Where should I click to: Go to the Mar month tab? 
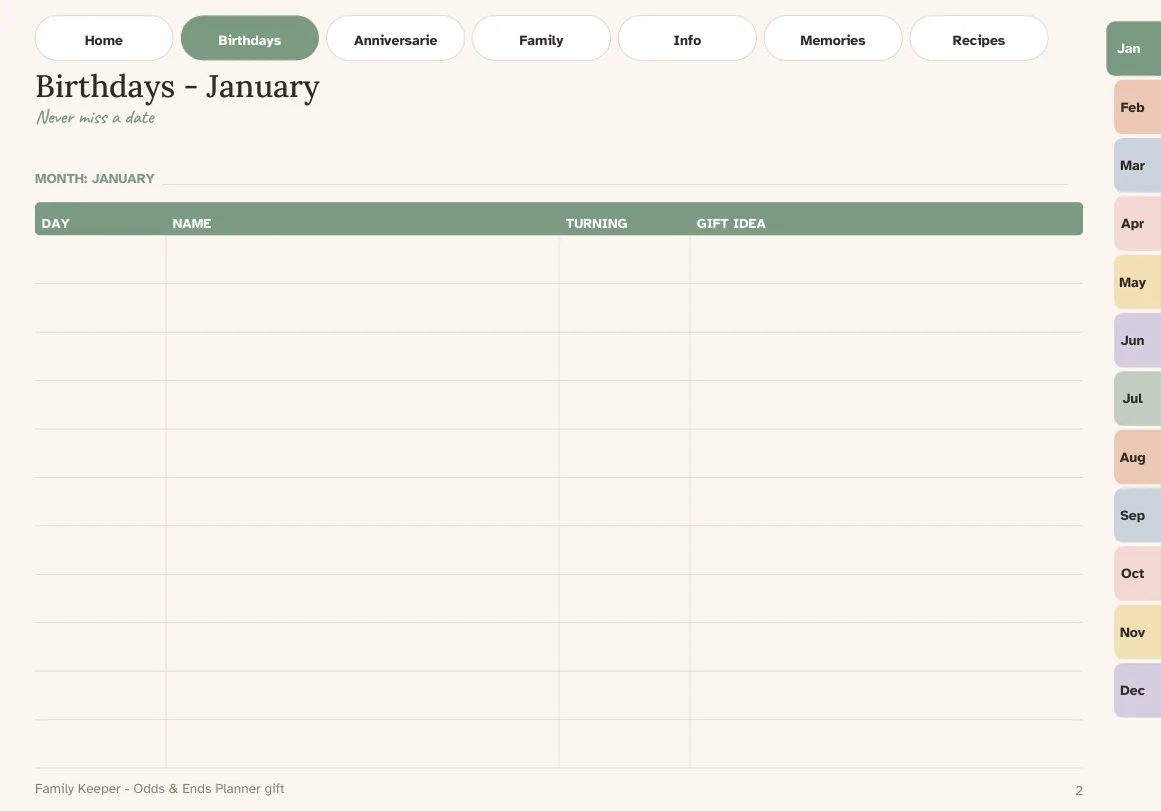click(x=1137, y=165)
